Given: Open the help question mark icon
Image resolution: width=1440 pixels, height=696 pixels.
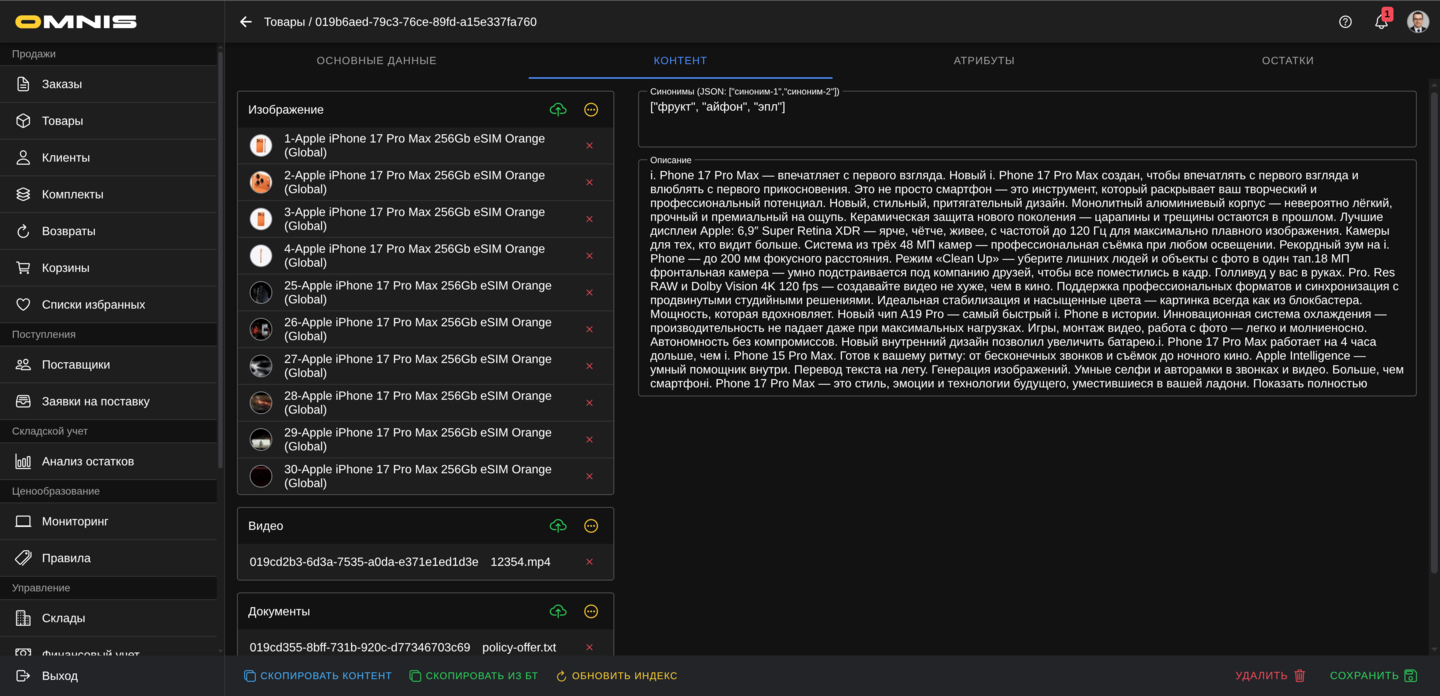Looking at the screenshot, I should pyautogui.click(x=1345, y=22).
